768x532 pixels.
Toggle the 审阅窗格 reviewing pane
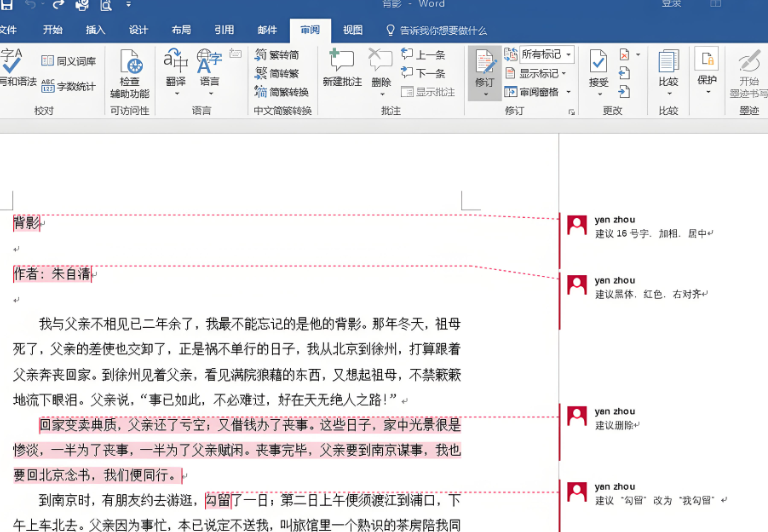(x=531, y=92)
